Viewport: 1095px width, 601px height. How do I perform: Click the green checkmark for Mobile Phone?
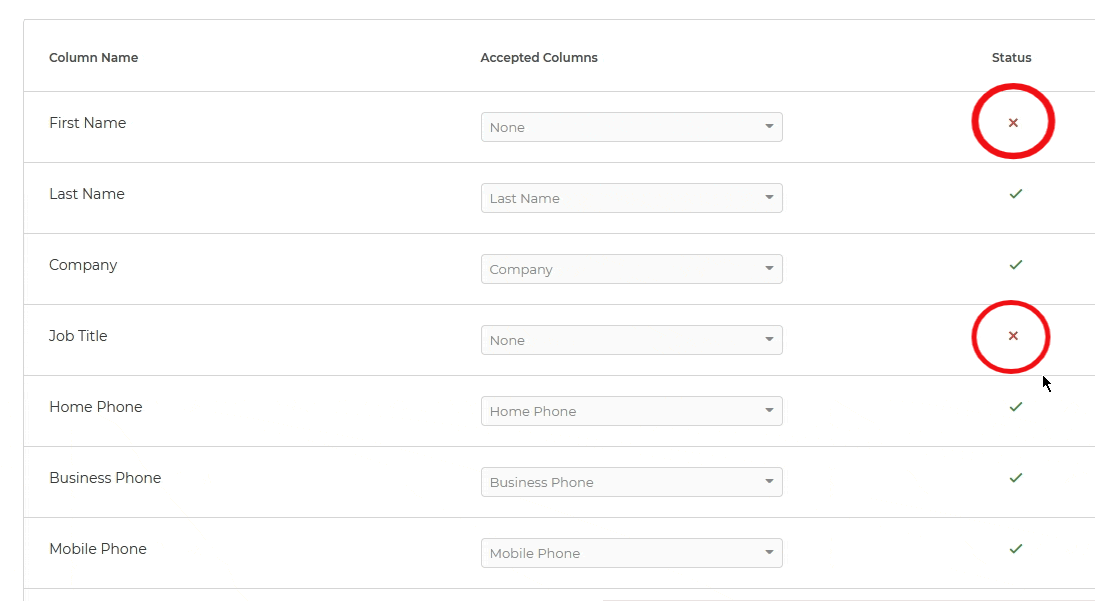(1015, 549)
